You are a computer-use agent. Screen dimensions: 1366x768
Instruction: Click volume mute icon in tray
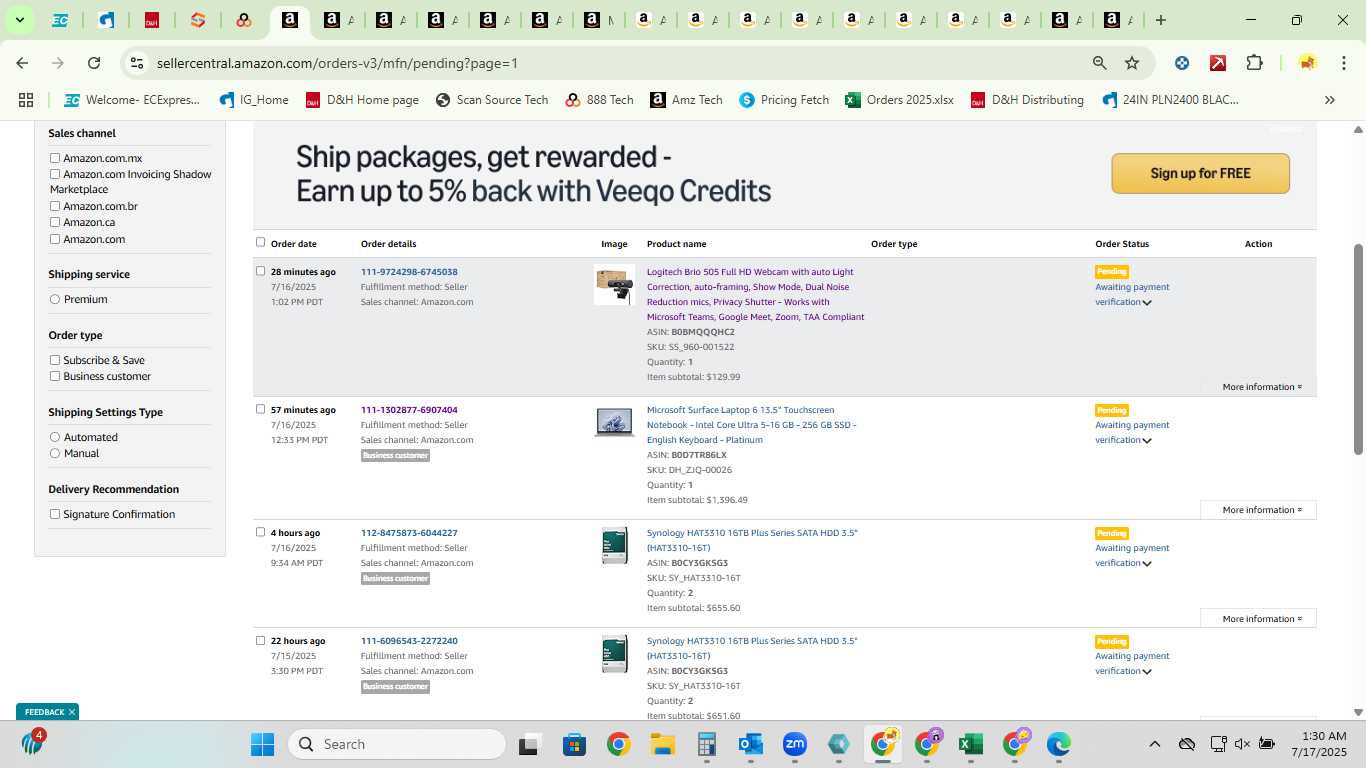[x=1242, y=744]
